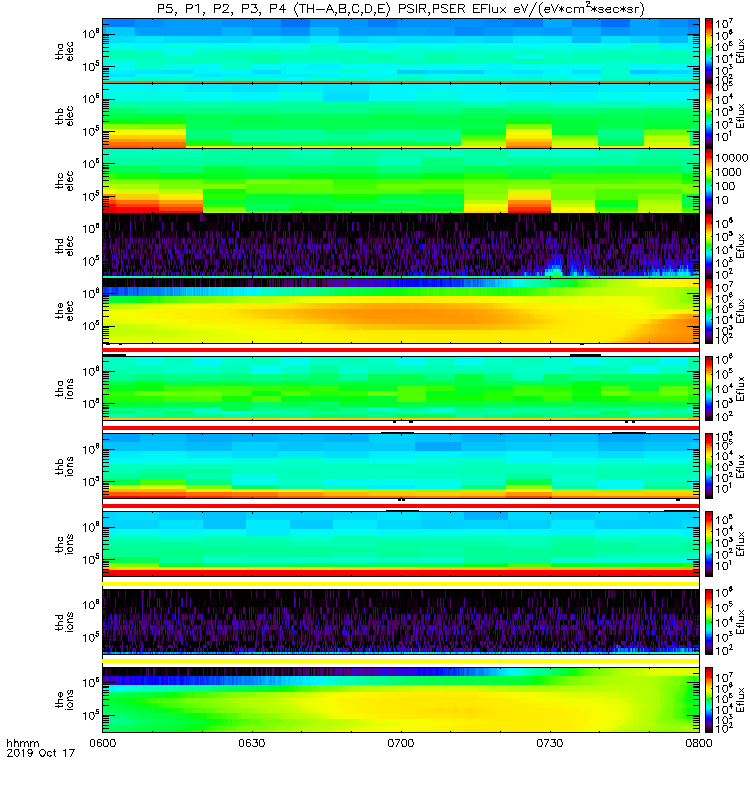Select the "thb ions" y-axis label
Image resolution: width=750 pixels, height=800 pixels.
[x=65, y=466]
